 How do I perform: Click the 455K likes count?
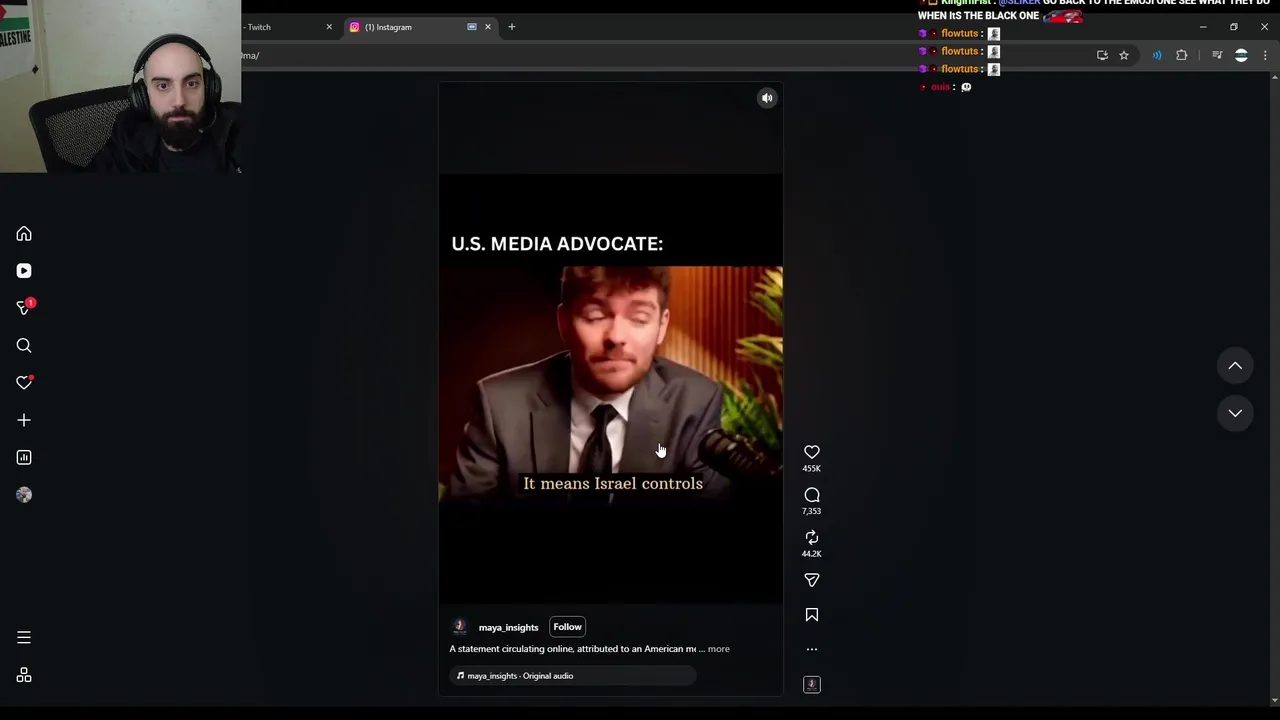(812, 468)
